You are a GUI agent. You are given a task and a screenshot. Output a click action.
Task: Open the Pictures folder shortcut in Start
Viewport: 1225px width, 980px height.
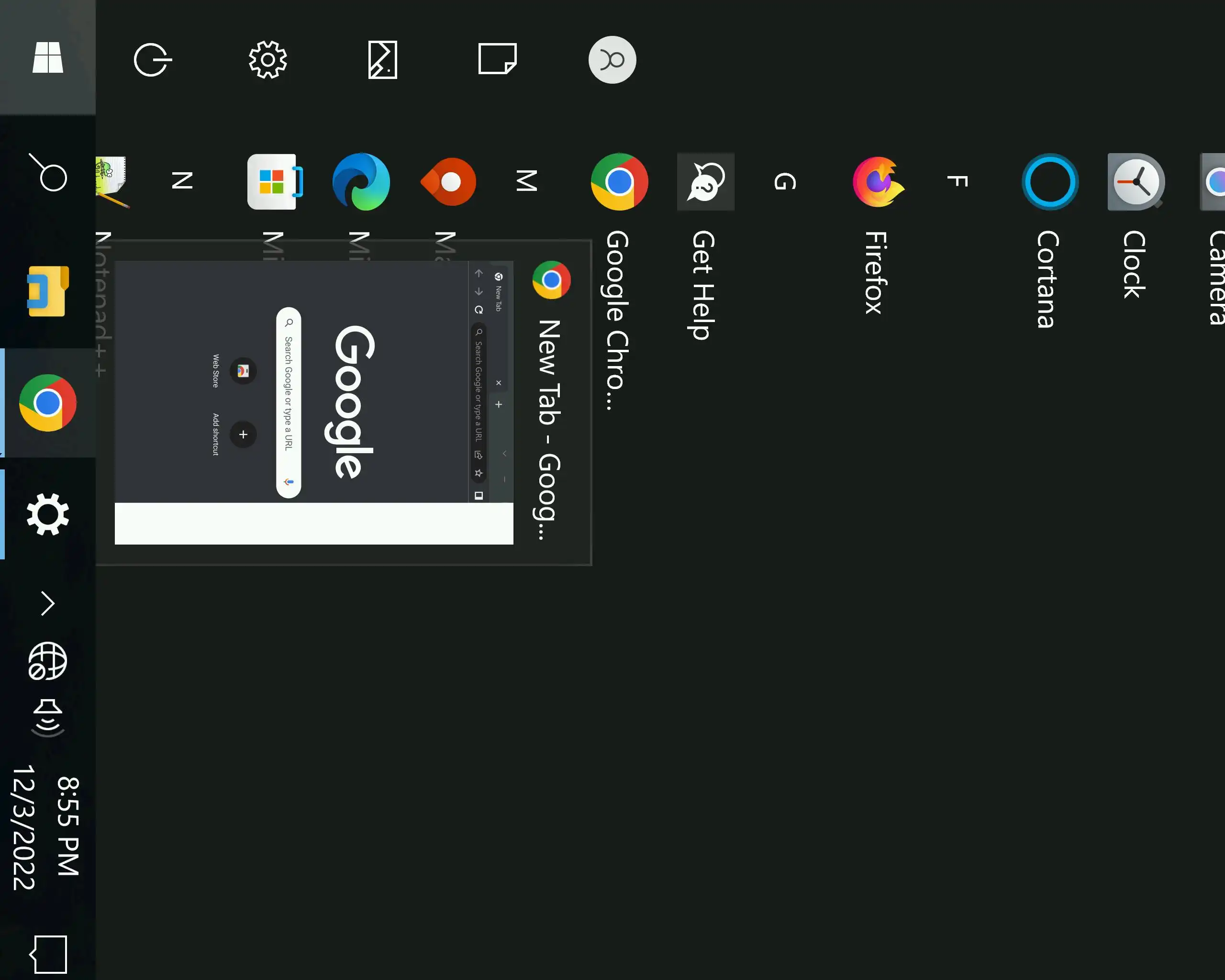click(x=382, y=60)
